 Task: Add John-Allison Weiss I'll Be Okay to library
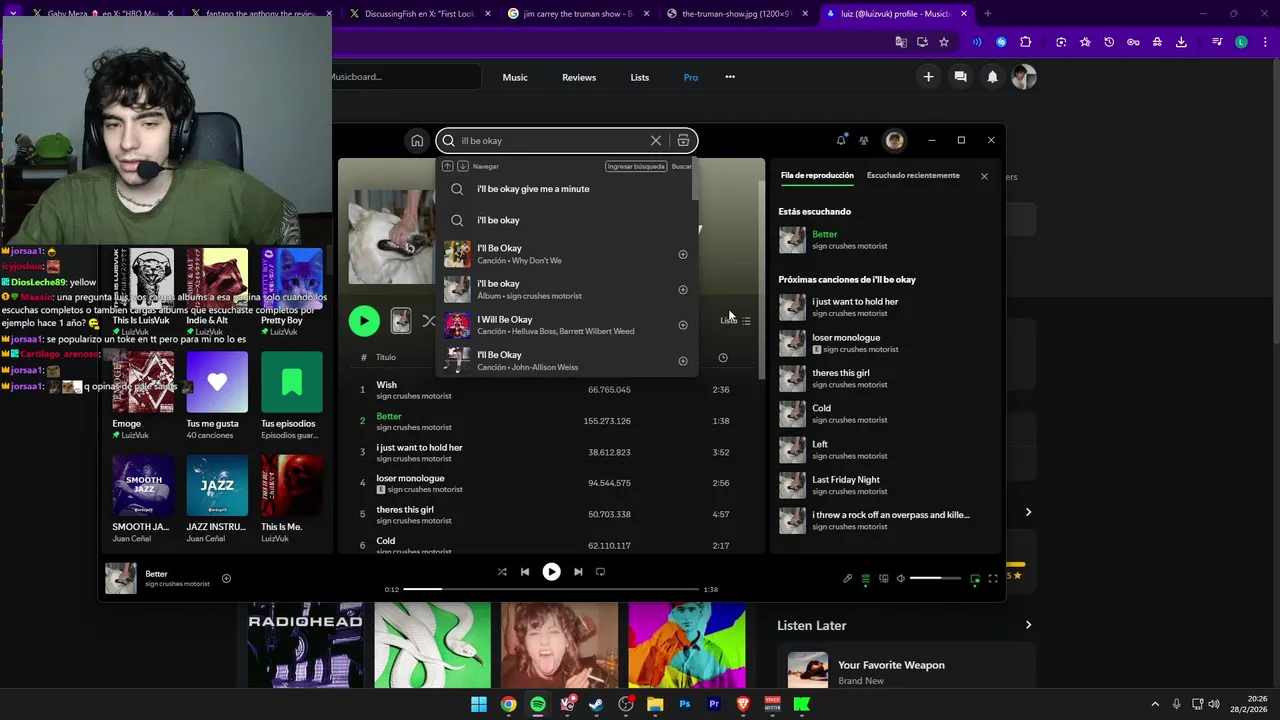point(683,361)
